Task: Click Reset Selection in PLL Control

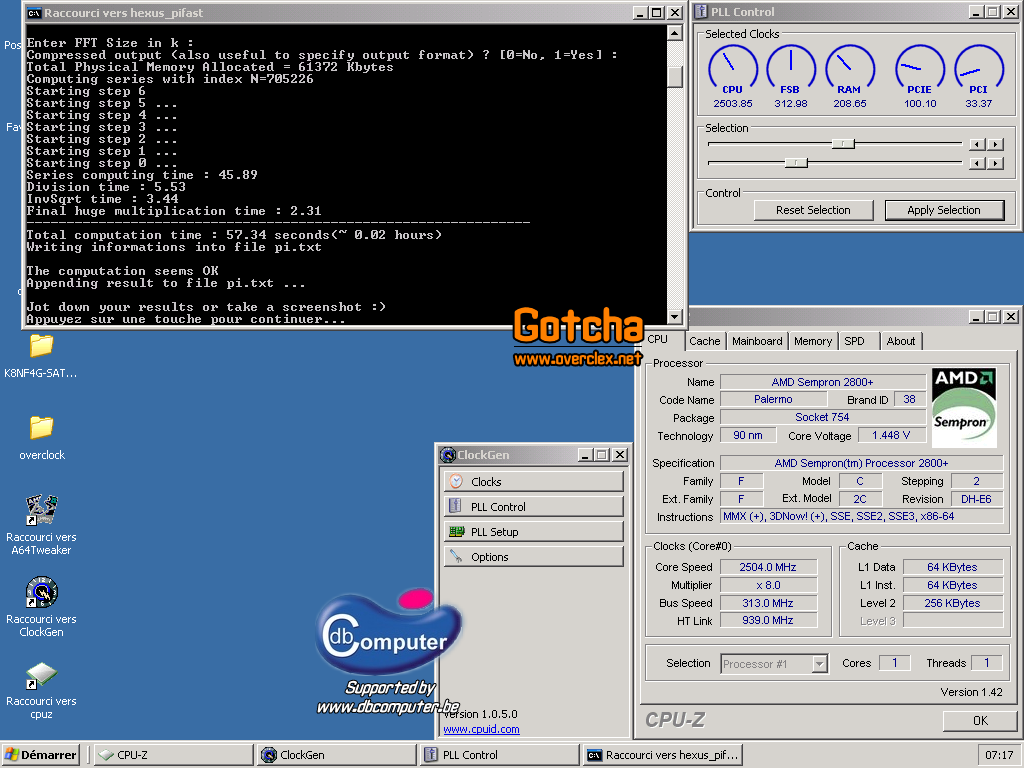Action: pyautogui.click(x=813, y=210)
